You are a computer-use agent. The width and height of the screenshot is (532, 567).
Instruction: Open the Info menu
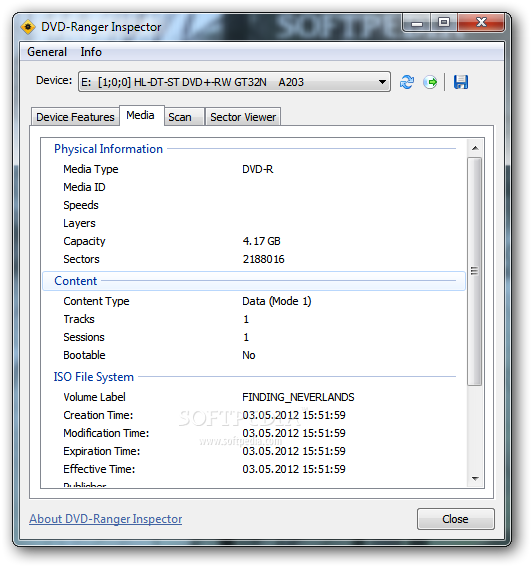pyautogui.click(x=91, y=52)
